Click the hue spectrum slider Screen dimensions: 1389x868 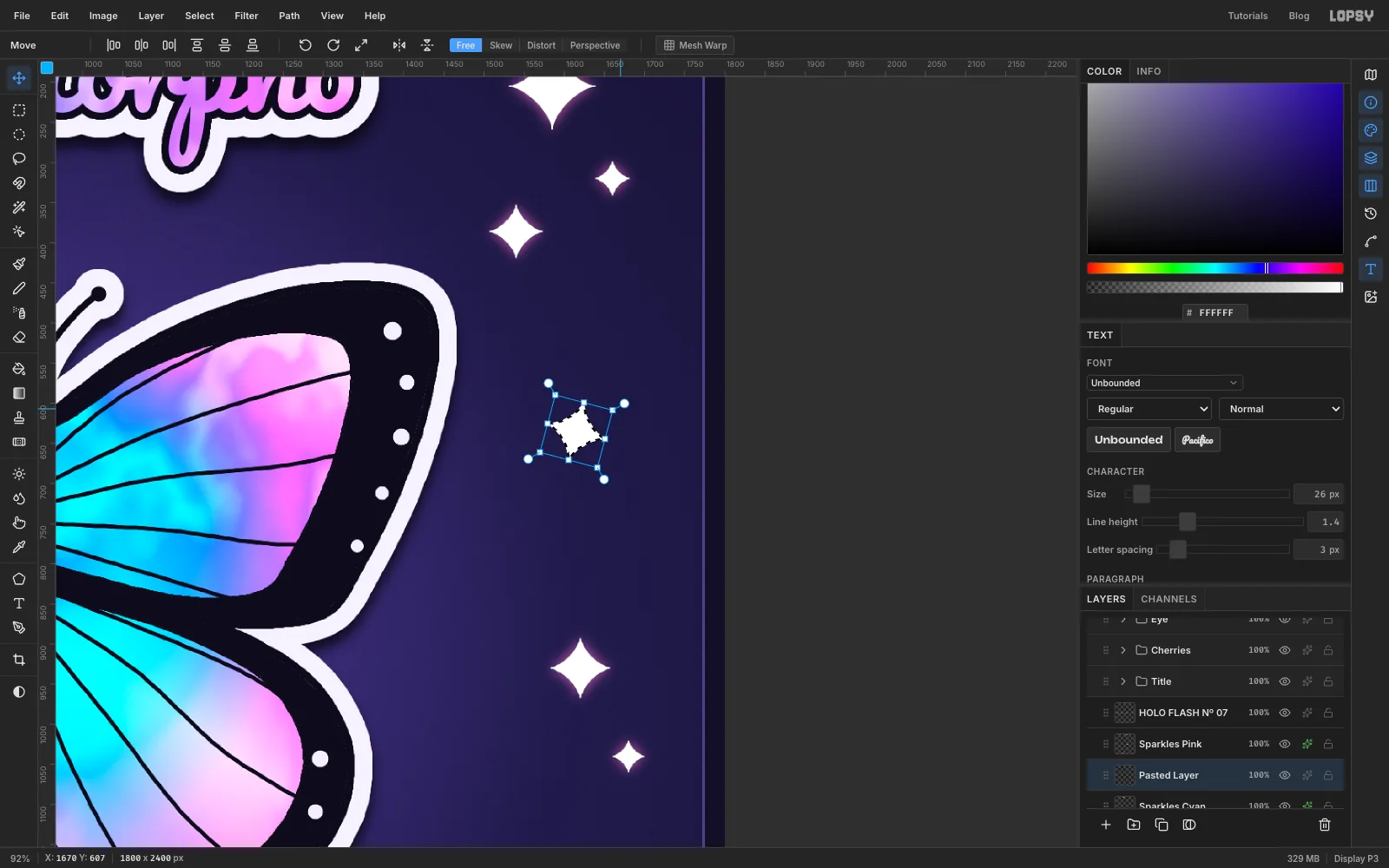pyautogui.click(x=1215, y=268)
